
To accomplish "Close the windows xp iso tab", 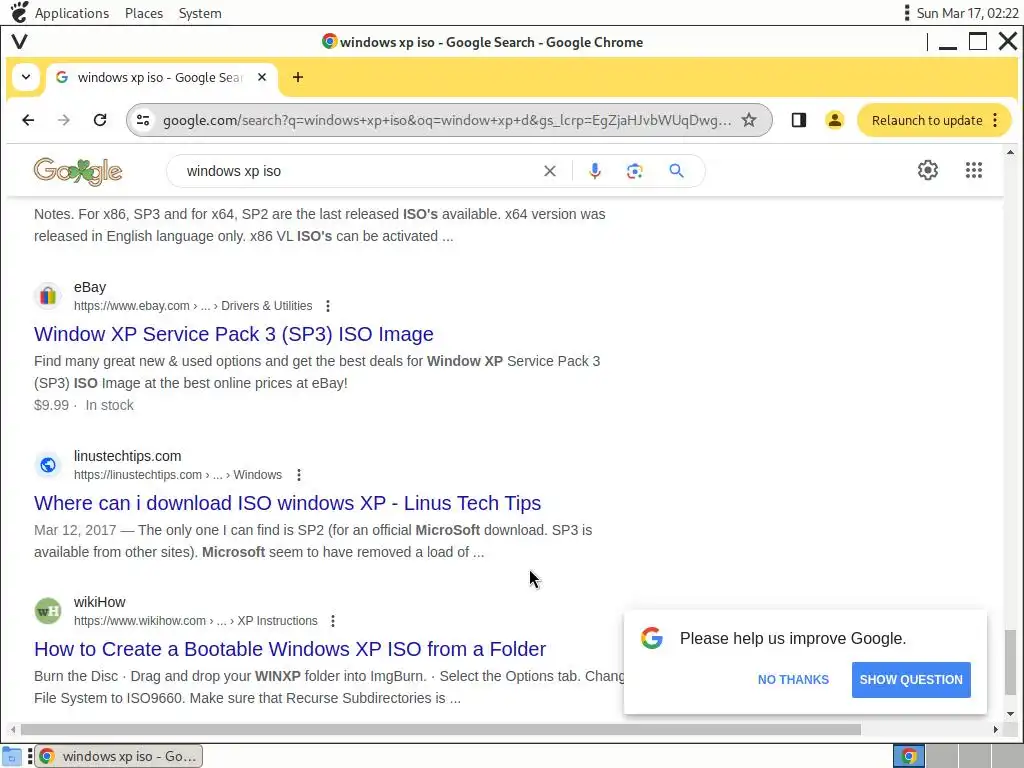I will tap(262, 77).
